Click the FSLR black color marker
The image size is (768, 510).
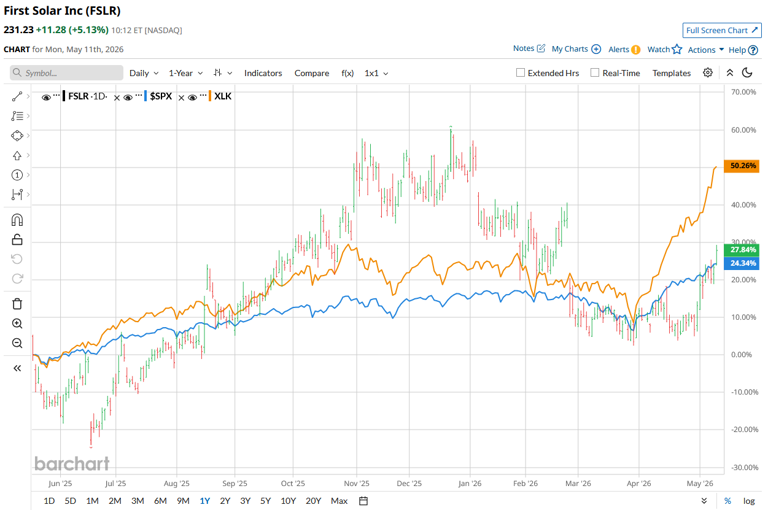tap(64, 96)
